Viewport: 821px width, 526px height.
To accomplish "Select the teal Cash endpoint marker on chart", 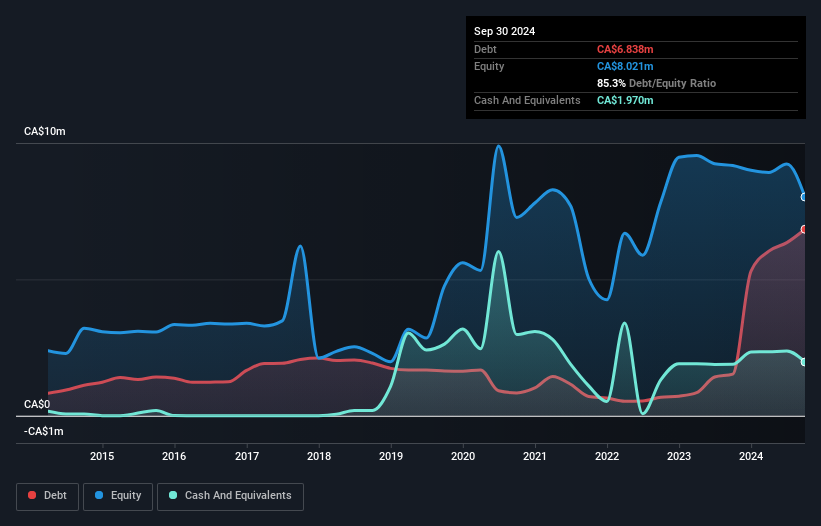I will 804,362.
